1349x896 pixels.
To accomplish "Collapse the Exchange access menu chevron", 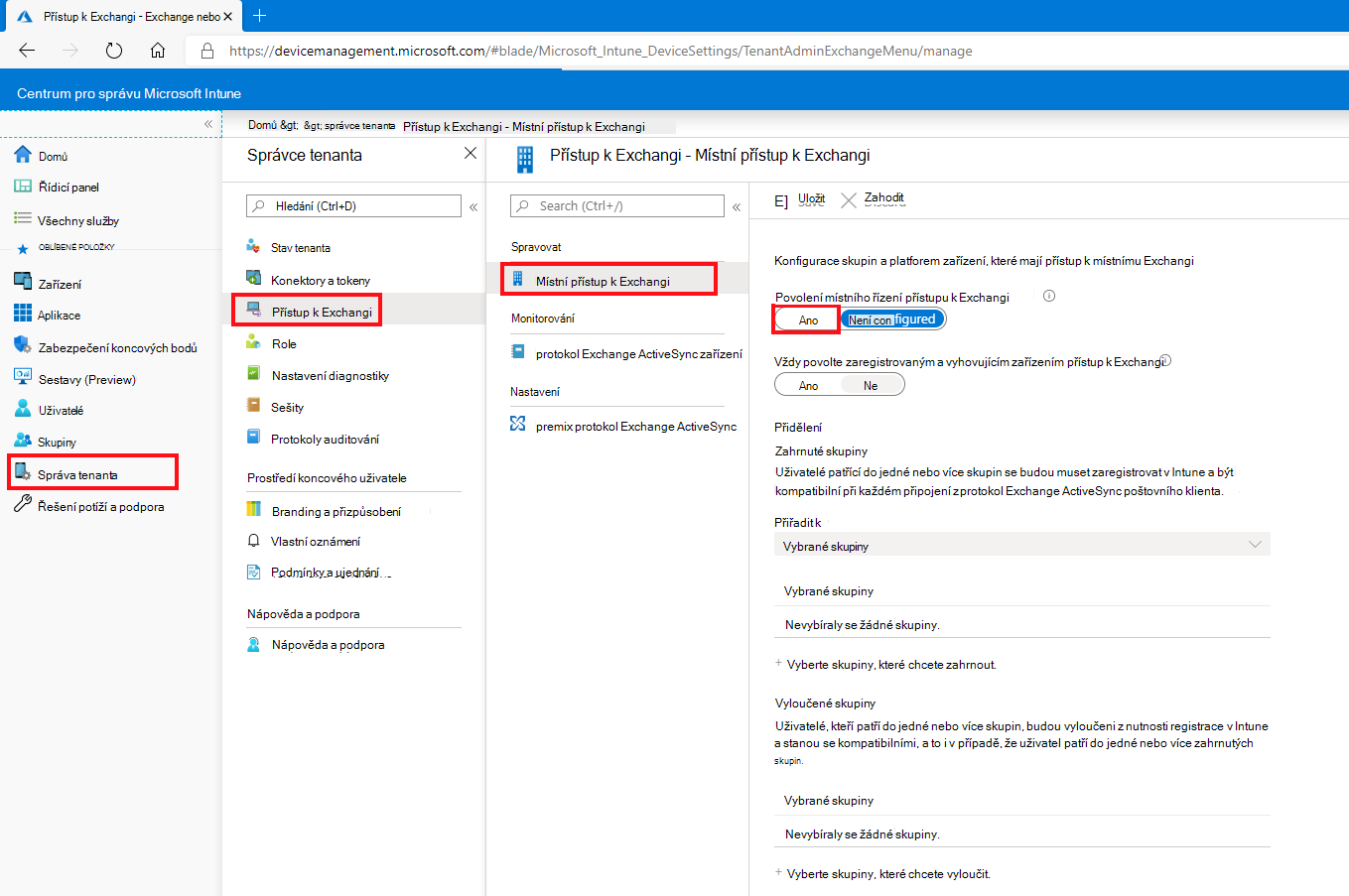I will (x=737, y=207).
